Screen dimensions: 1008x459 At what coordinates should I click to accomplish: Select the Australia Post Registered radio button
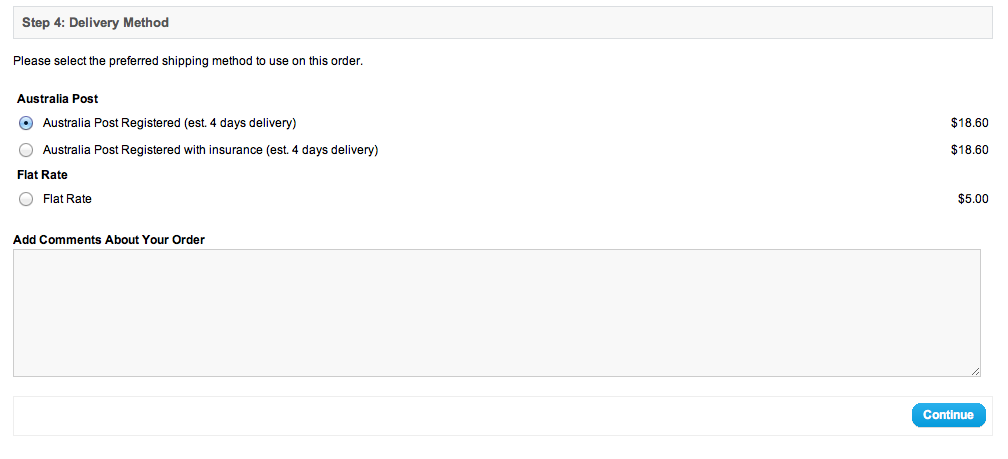click(26, 123)
